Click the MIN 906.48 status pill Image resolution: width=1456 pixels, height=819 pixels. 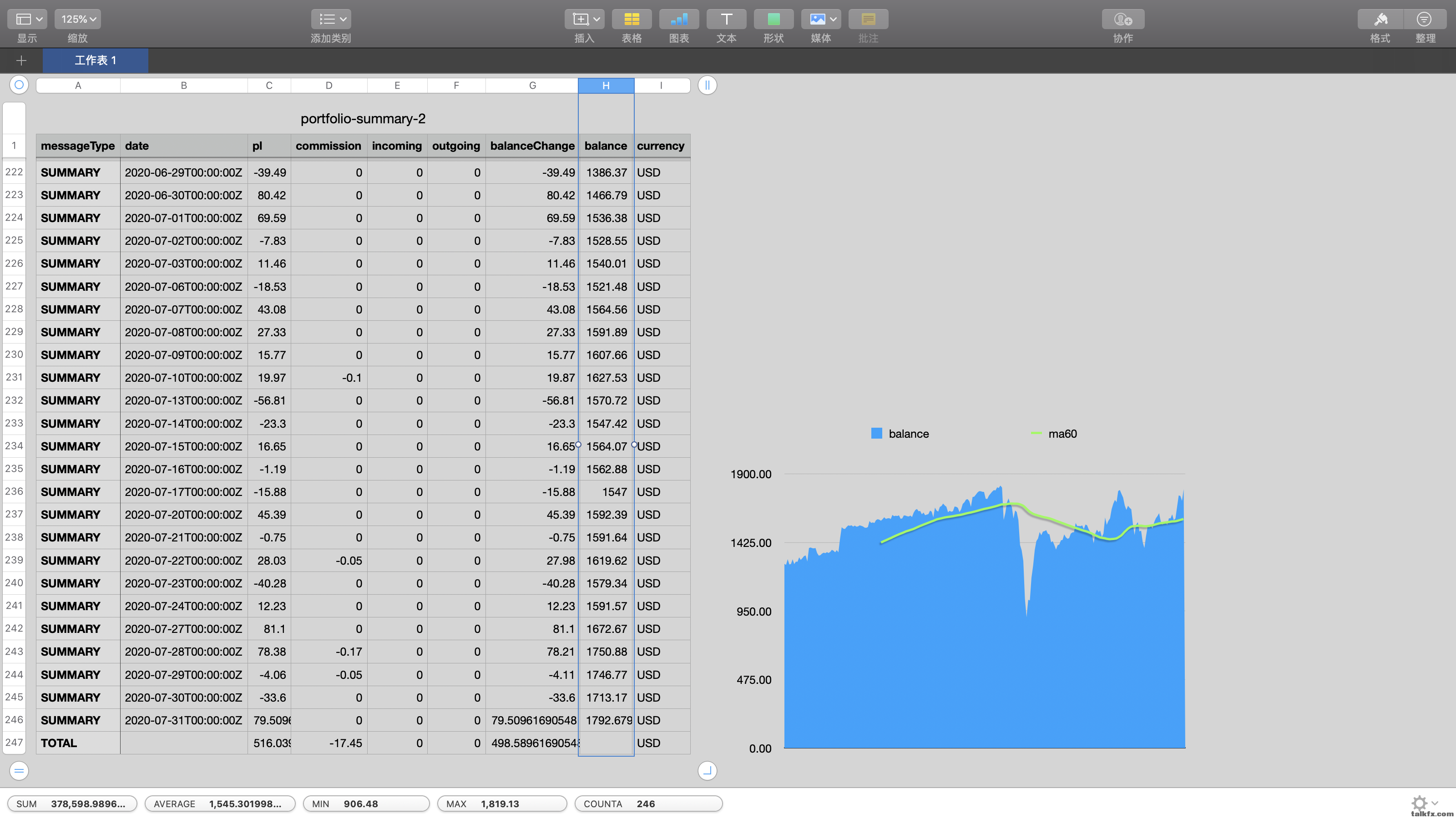[x=366, y=804]
